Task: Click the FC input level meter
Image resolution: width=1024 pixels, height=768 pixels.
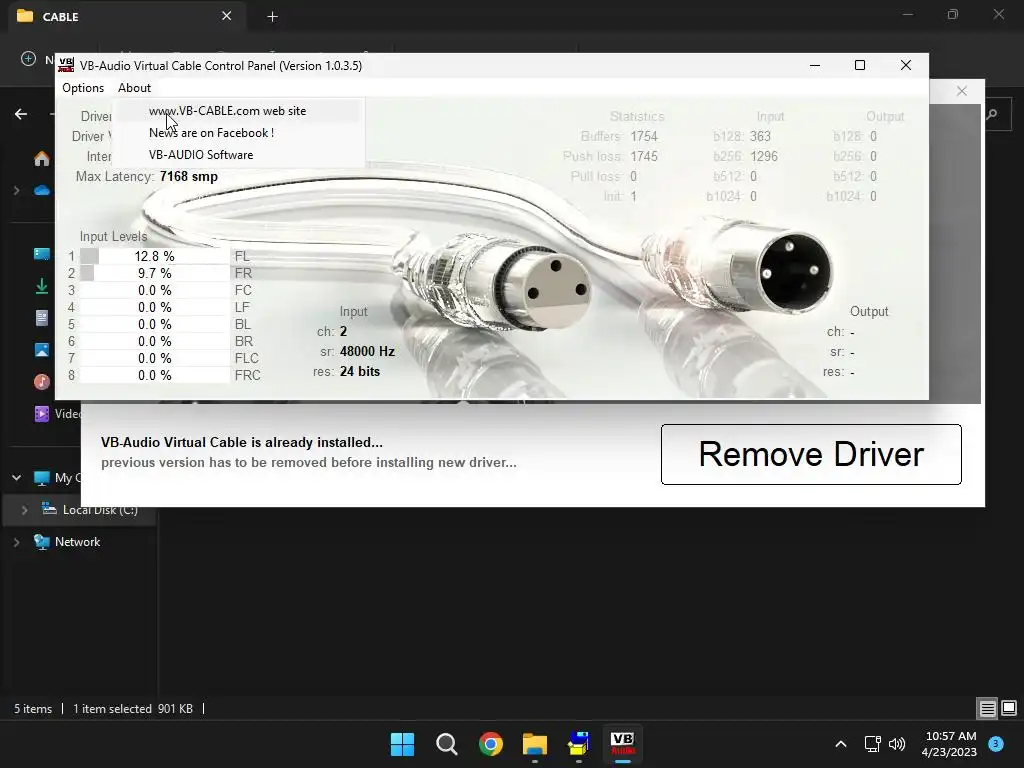Action: 155,290
